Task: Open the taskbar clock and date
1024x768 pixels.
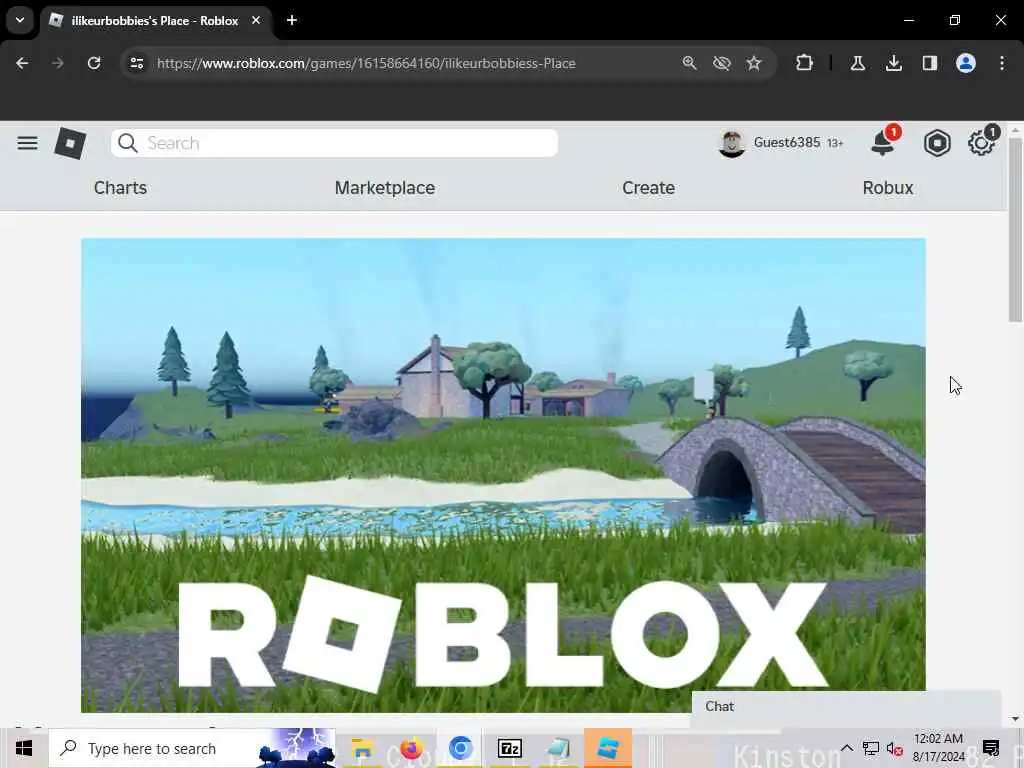Action: [x=938, y=748]
